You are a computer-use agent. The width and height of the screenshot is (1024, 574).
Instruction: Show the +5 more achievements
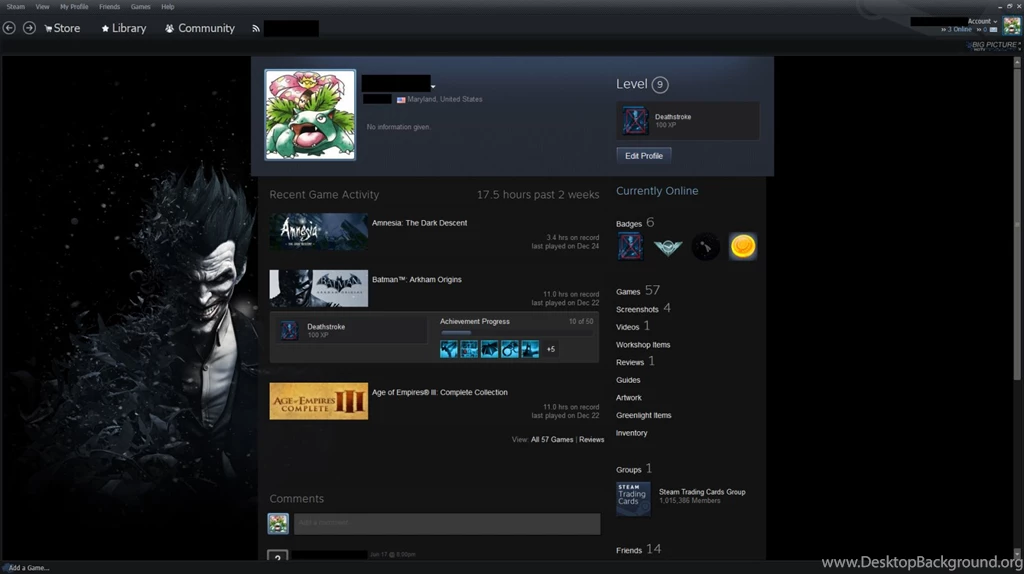(x=551, y=349)
